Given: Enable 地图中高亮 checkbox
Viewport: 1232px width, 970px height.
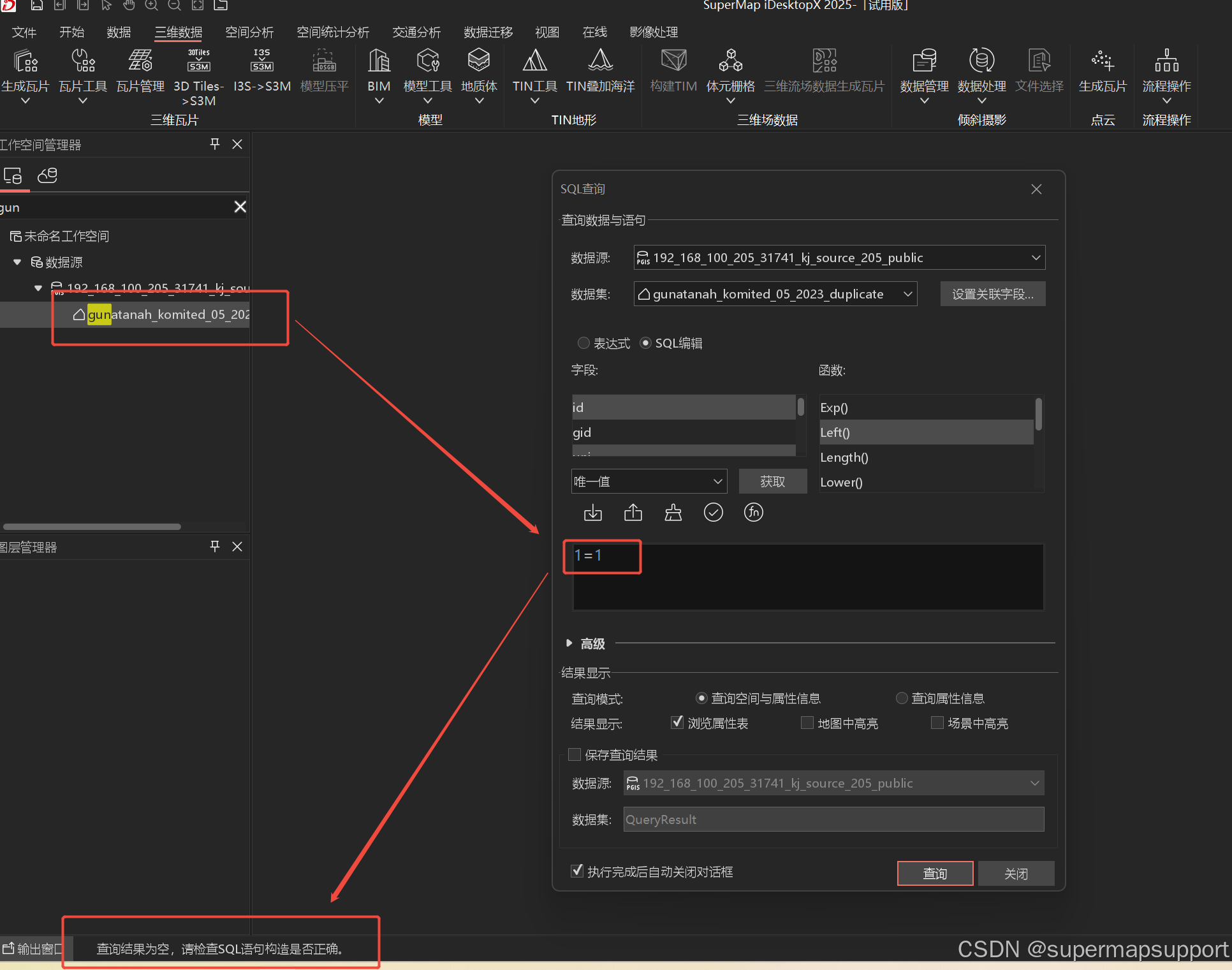Looking at the screenshot, I should (807, 723).
